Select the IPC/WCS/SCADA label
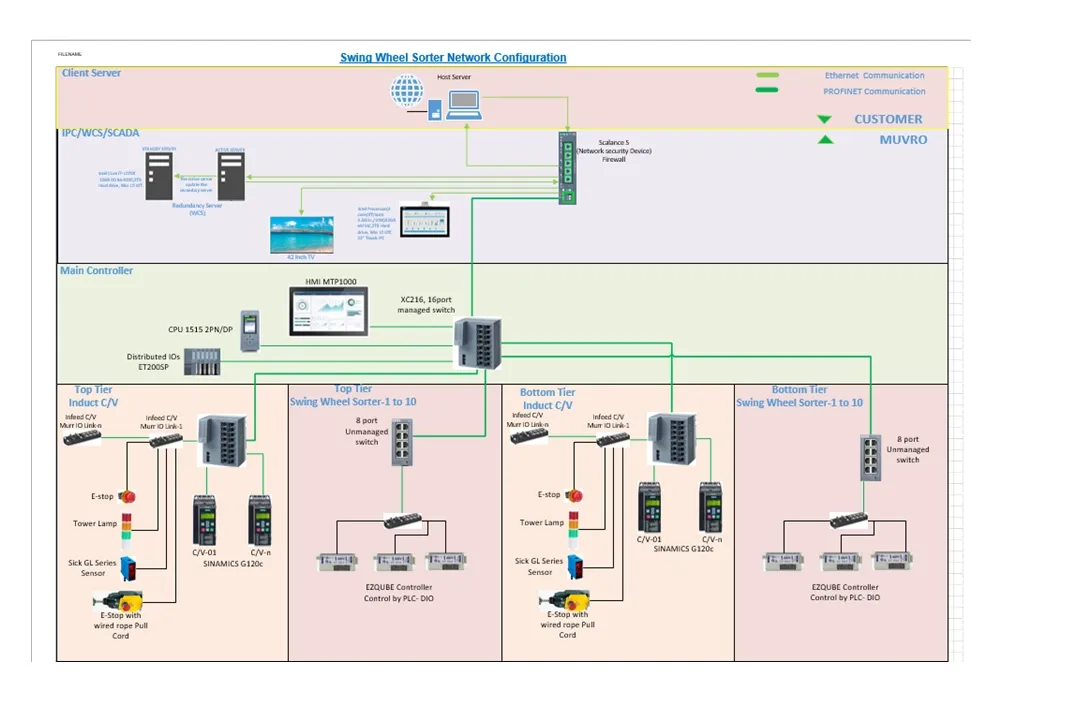The width and height of the screenshot is (1080, 703). 101,133
